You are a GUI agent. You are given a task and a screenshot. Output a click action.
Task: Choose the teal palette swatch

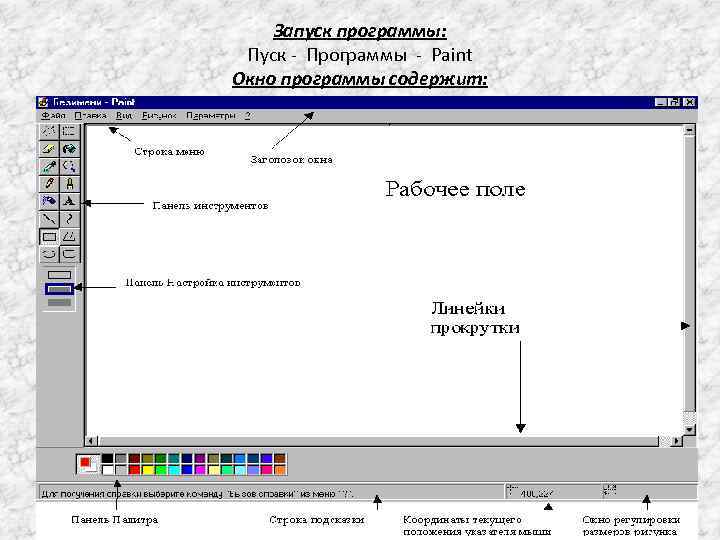[174, 458]
